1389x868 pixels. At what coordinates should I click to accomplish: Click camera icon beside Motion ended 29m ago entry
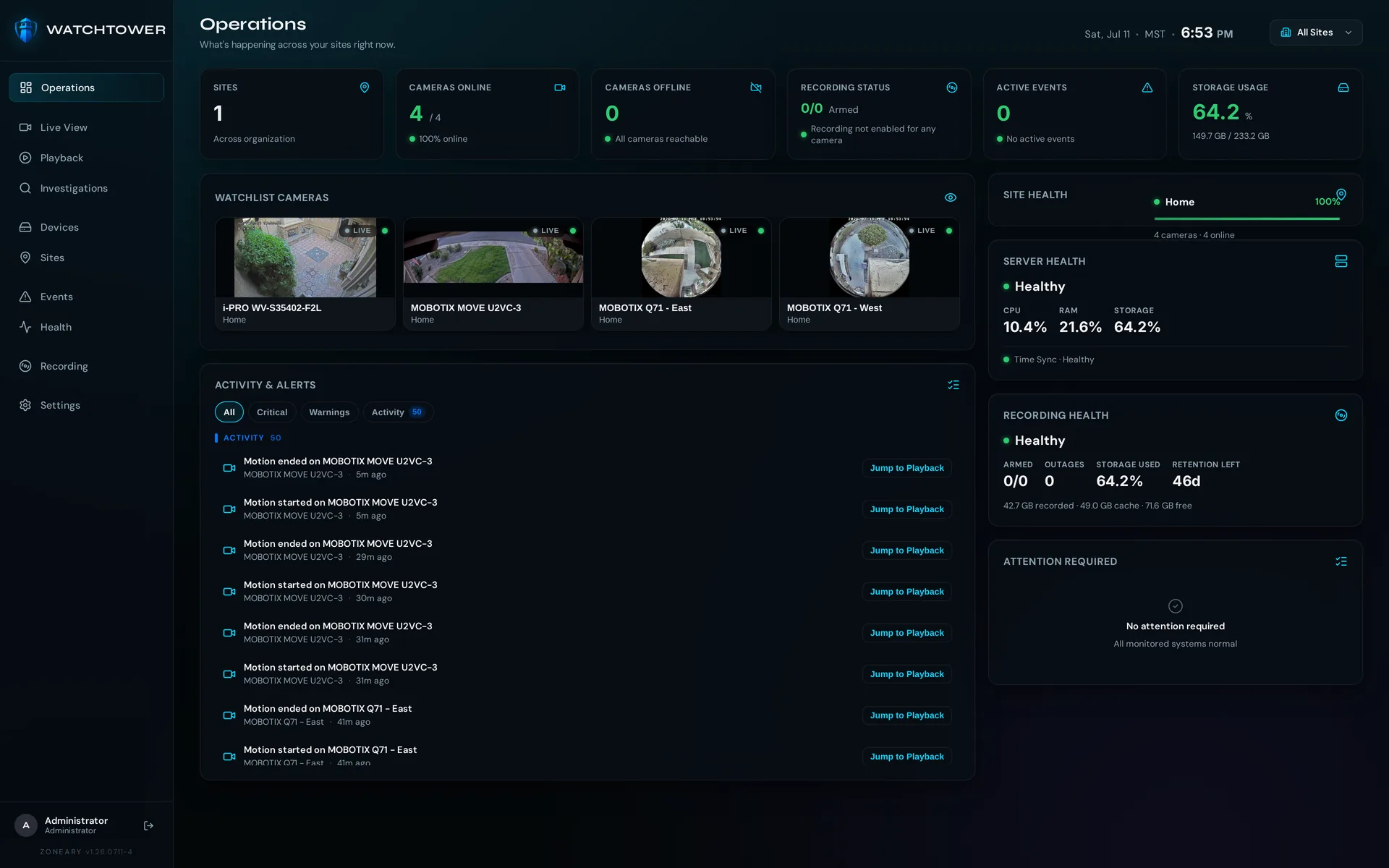pos(229,550)
